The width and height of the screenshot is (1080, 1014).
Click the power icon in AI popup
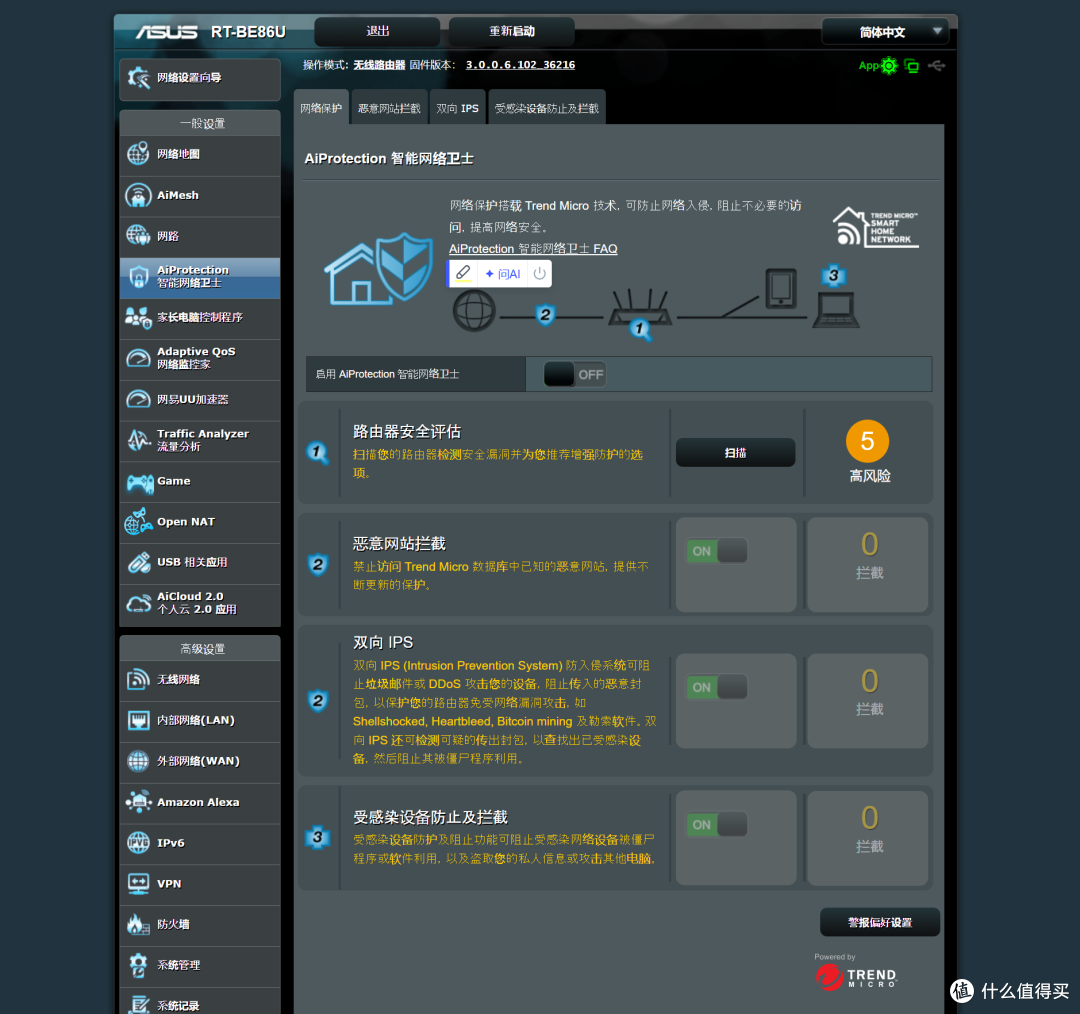(x=540, y=273)
